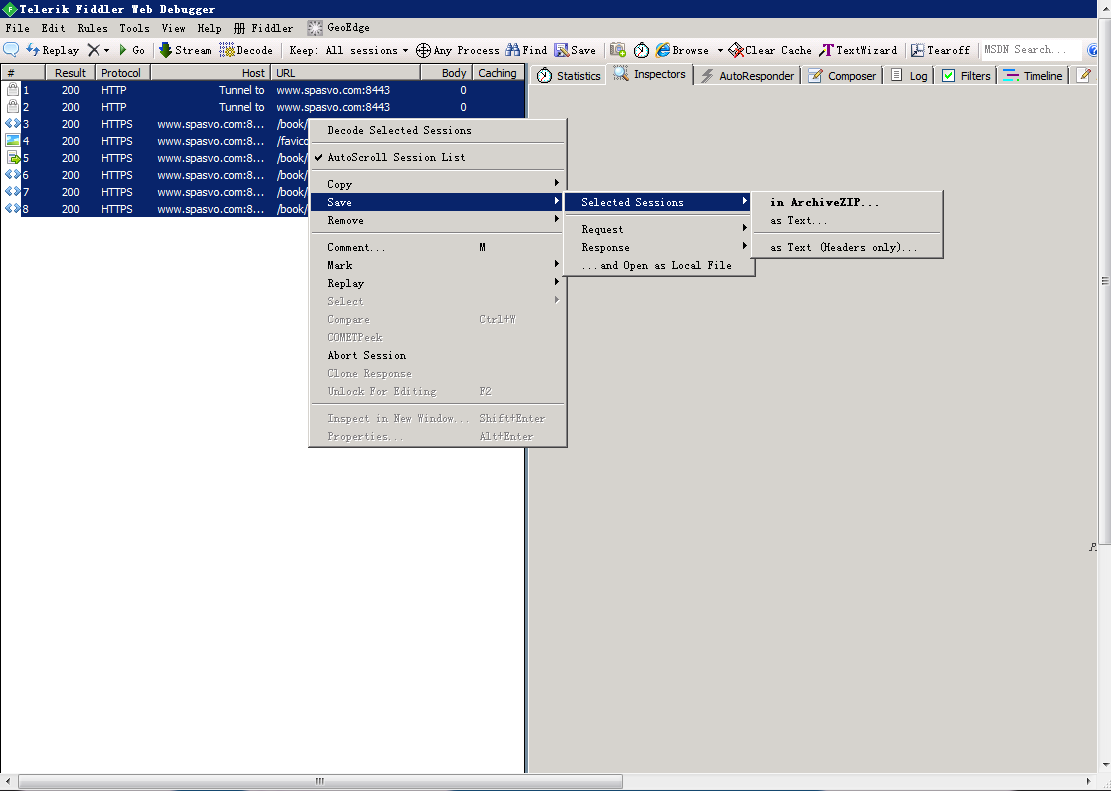Toggle the Decode button in toolbar
Screen dimensions: 1111x791
click(x=246, y=50)
